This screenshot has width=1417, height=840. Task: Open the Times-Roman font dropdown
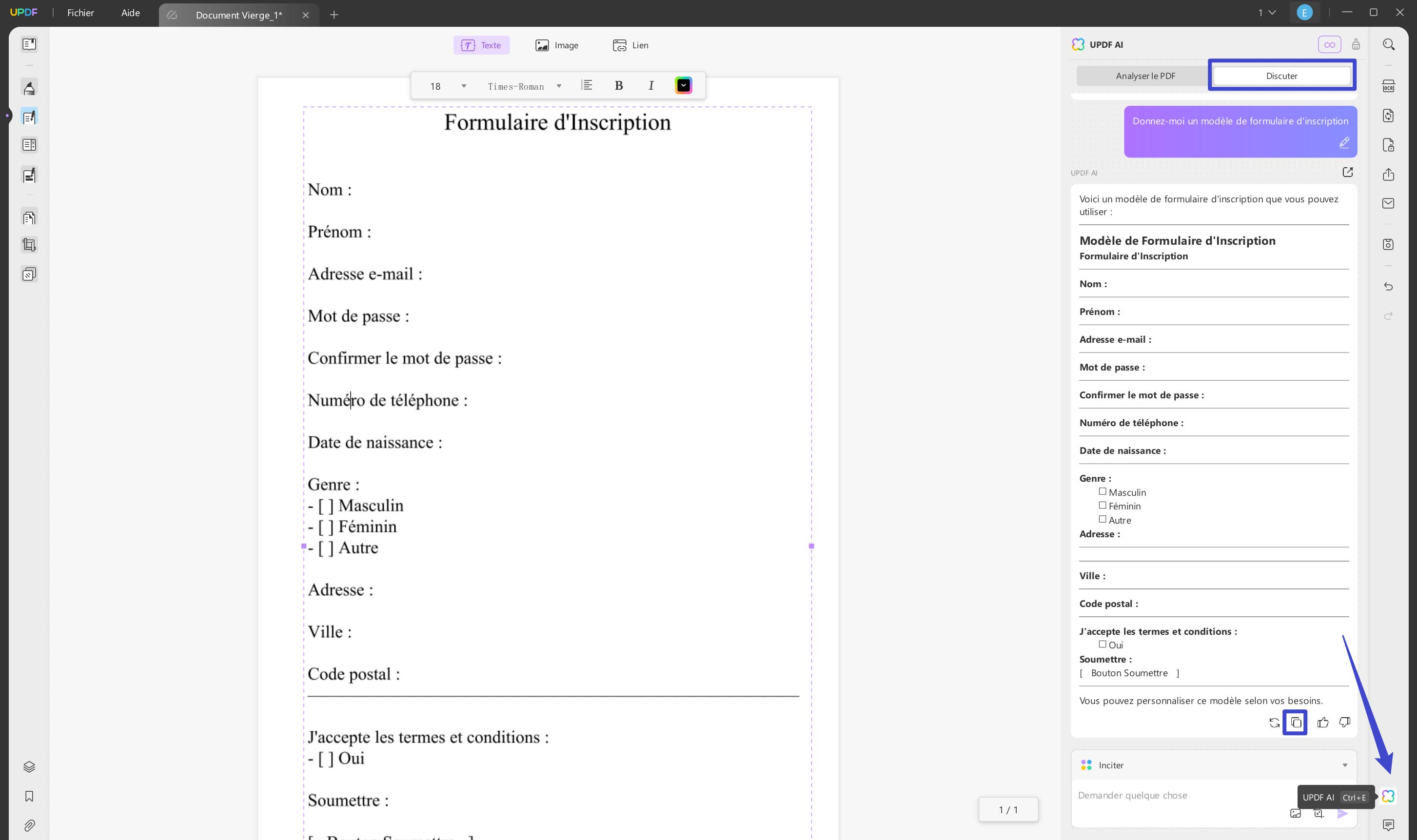coord(559,86)
